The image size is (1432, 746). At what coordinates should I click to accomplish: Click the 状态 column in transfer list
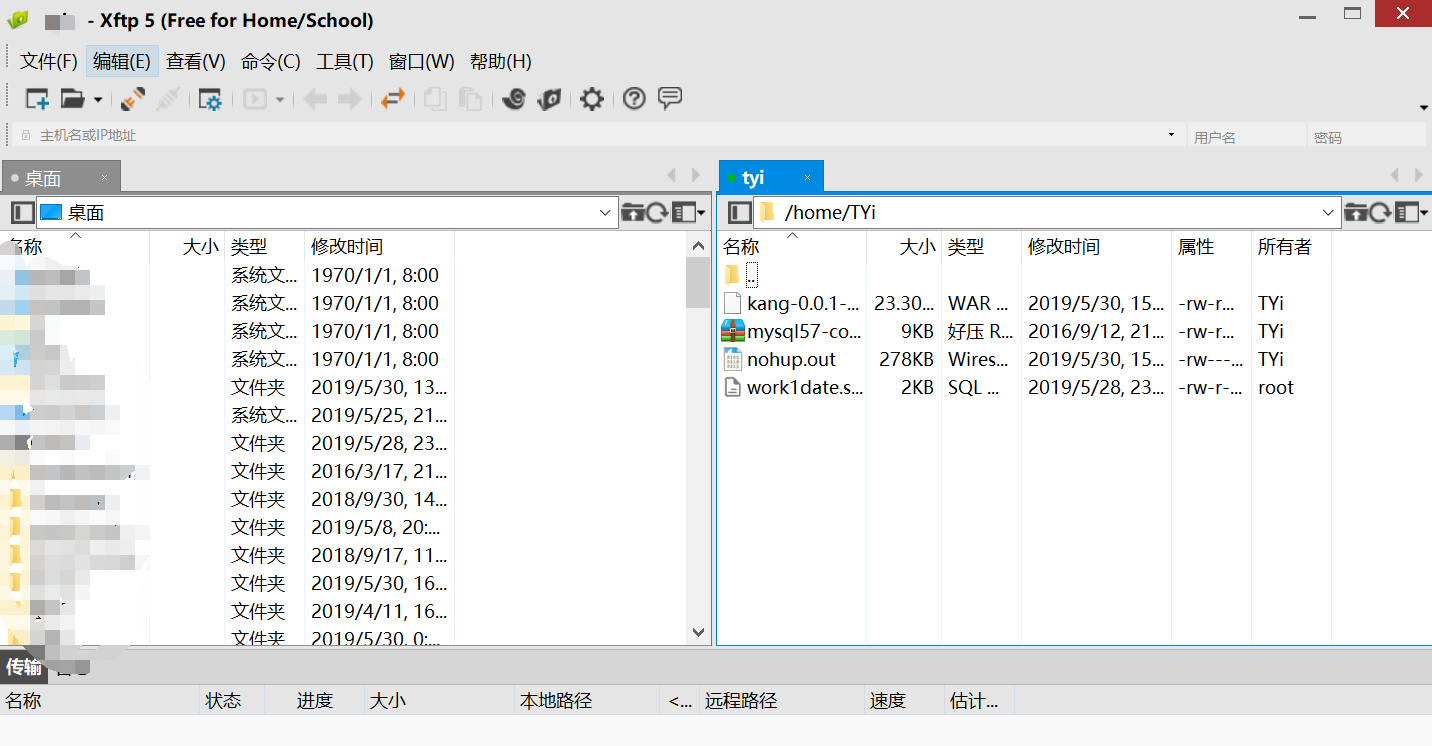pyautogui.click(x=232, y=701)
